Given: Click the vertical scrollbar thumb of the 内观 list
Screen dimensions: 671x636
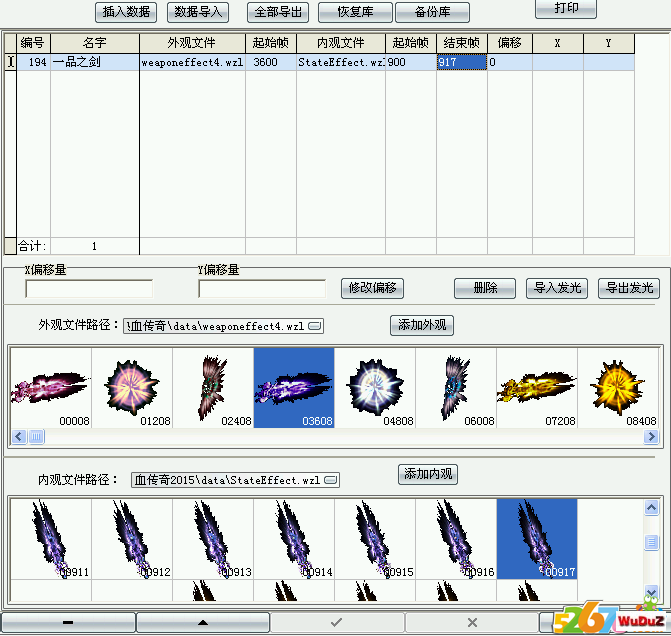Looking at the screenshot, I should pos(651,543).
